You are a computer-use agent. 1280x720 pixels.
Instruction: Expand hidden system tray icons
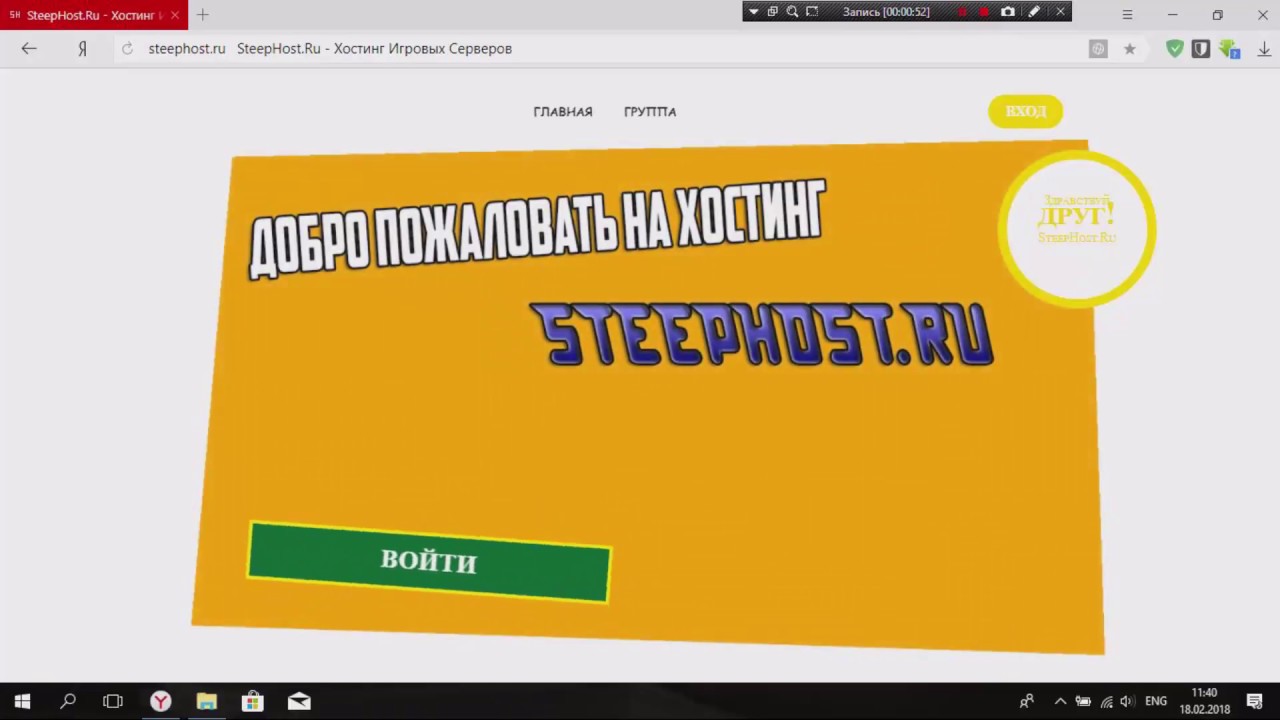coord(1060,701)
